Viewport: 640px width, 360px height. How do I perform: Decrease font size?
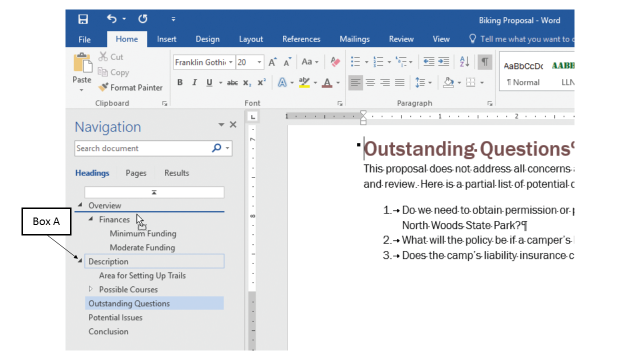tap(288, 62)
